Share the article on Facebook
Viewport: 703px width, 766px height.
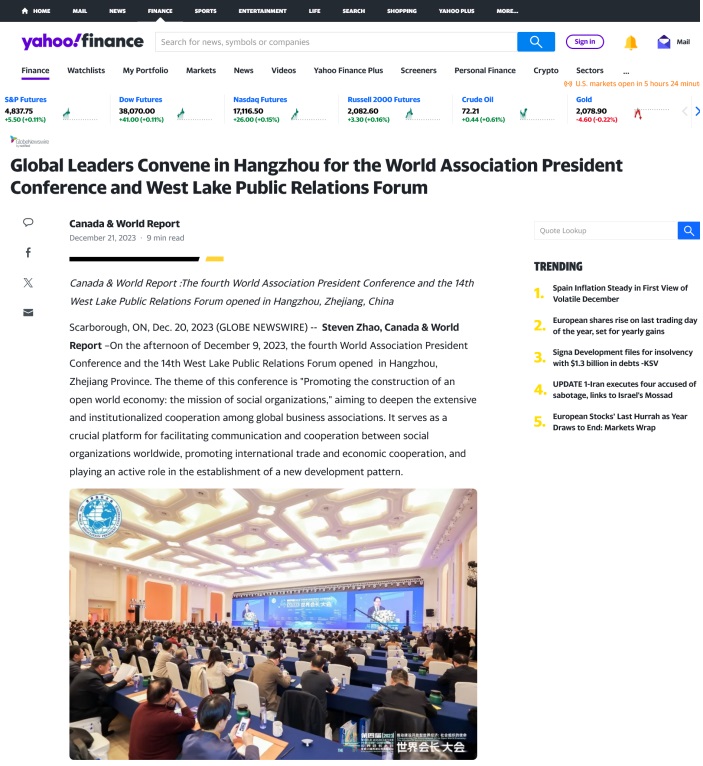point(28,253)
